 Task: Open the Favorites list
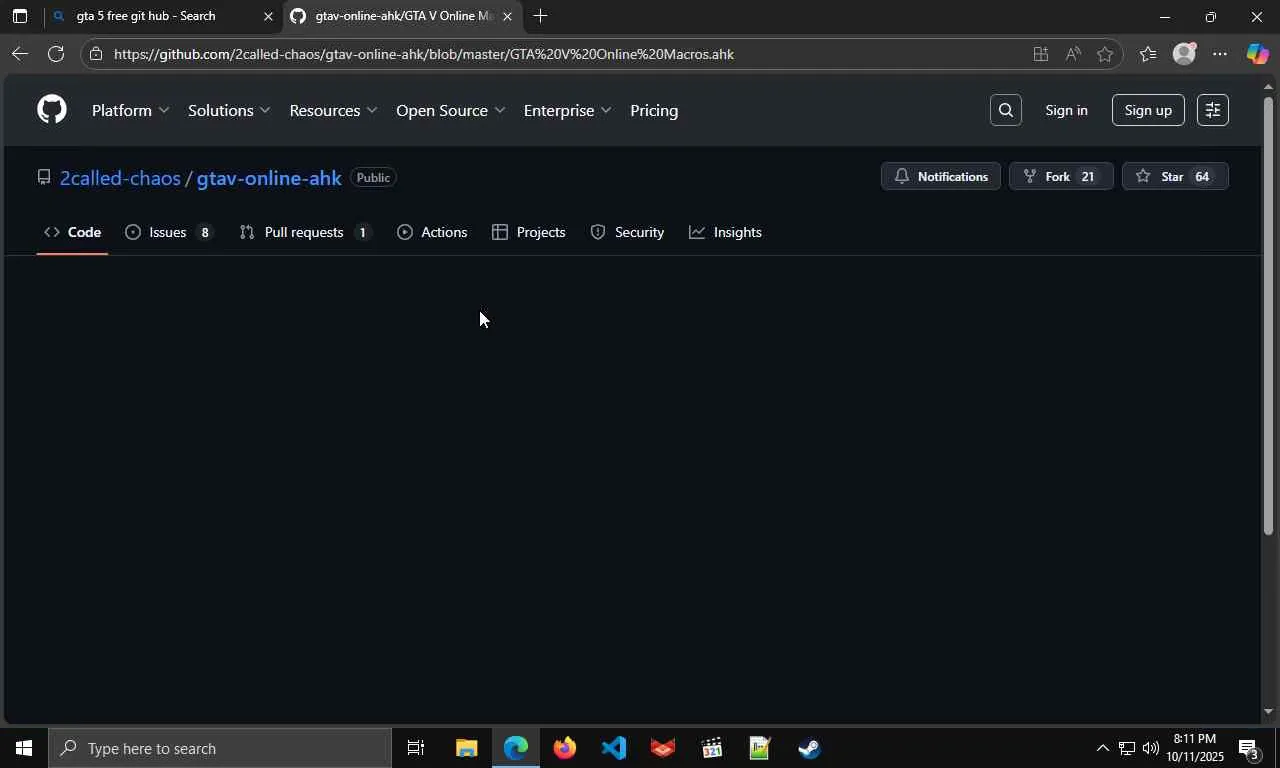(1148, 54)
